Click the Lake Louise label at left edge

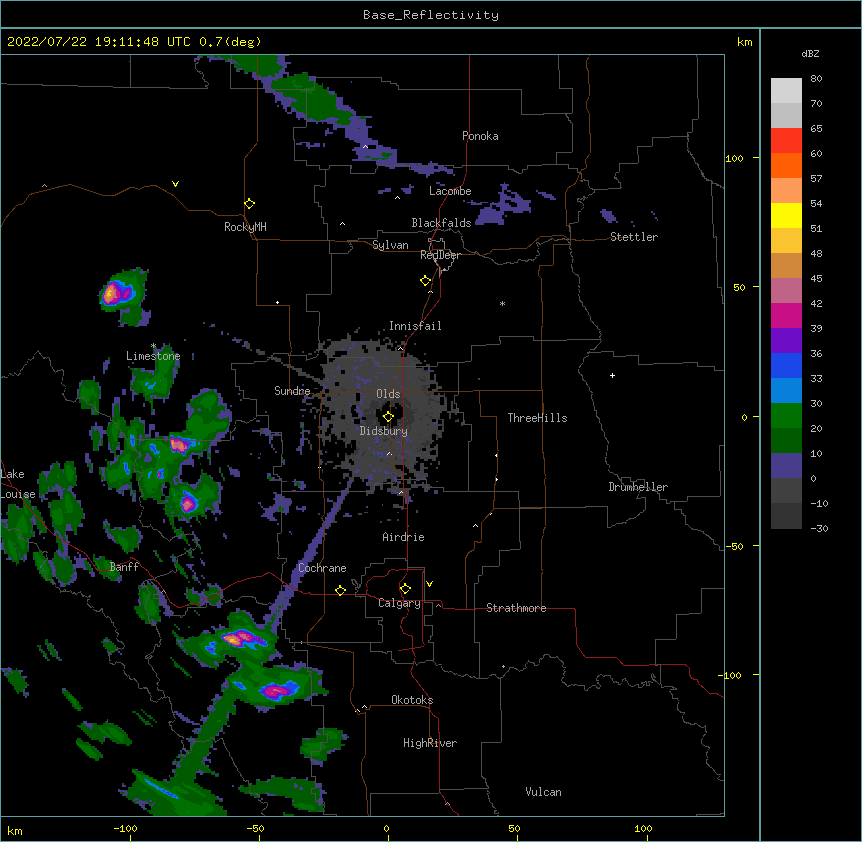click(x=18, y=484)
